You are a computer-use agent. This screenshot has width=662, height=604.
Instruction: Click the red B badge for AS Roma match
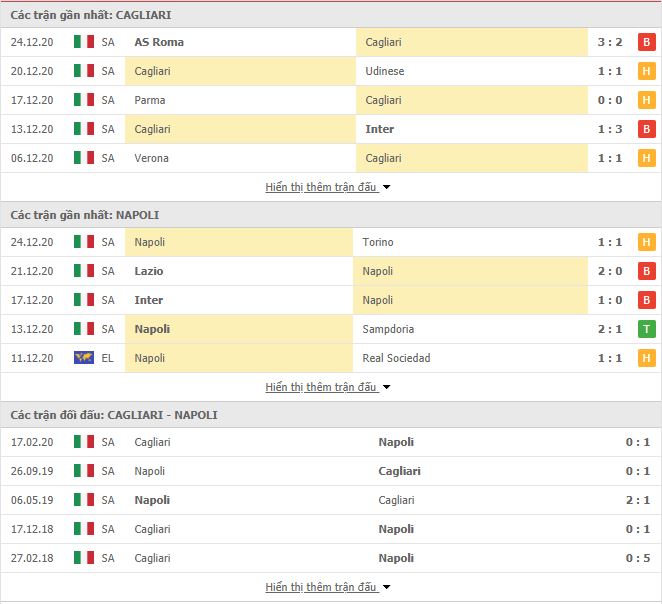tap(646, 42)
